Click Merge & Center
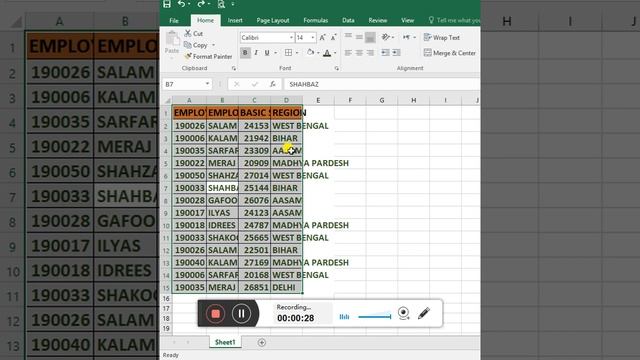This screenshot has width=640, height=360. click(450, 53)
